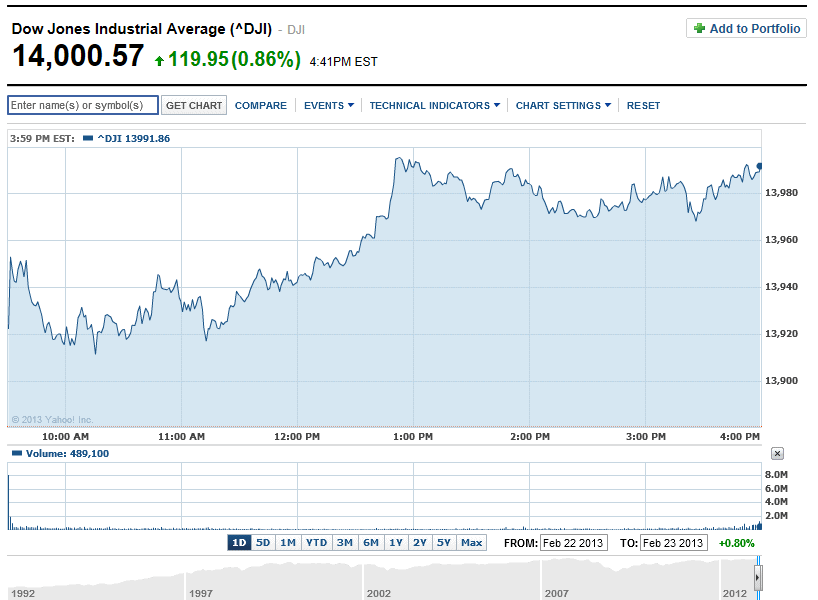Select the 1Y time range
818x600 pixels.
coord(396,543)
